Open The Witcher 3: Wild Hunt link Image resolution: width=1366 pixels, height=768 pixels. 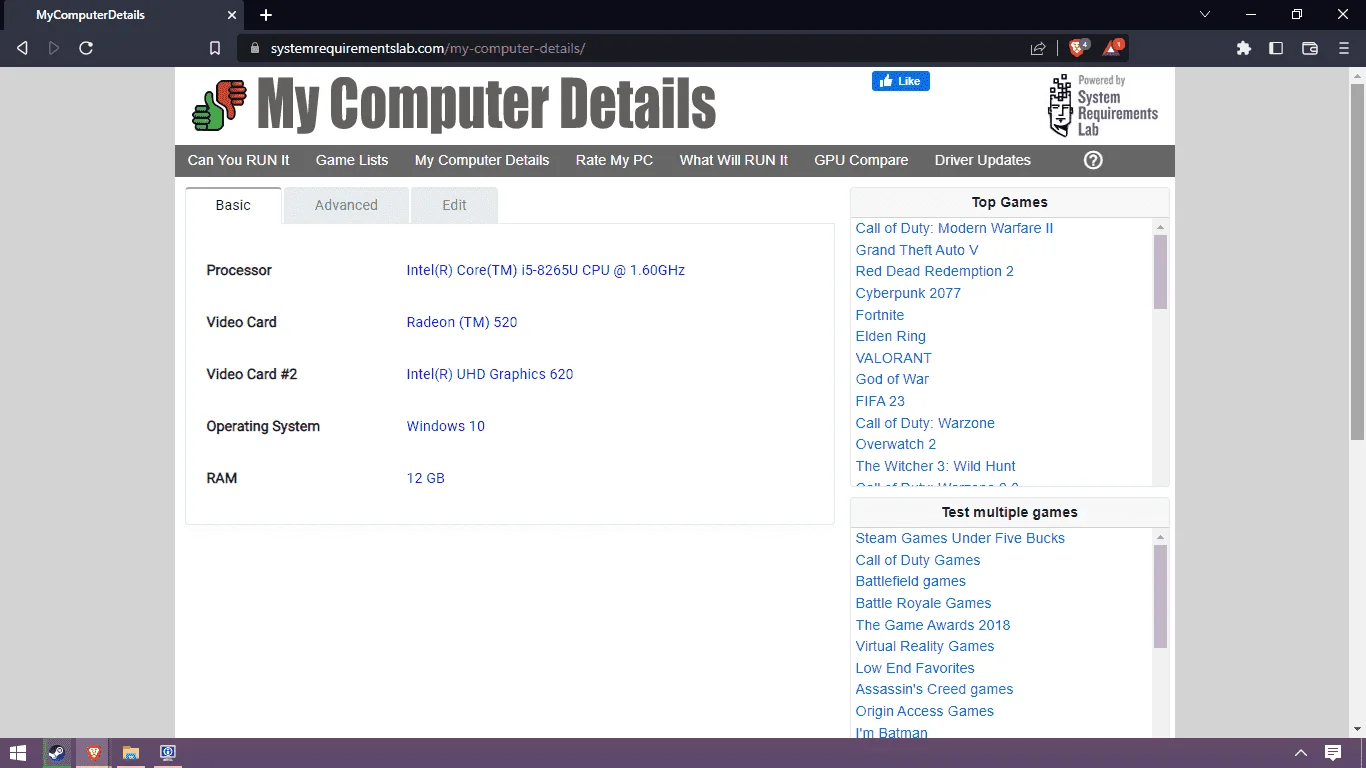[936, 466]
